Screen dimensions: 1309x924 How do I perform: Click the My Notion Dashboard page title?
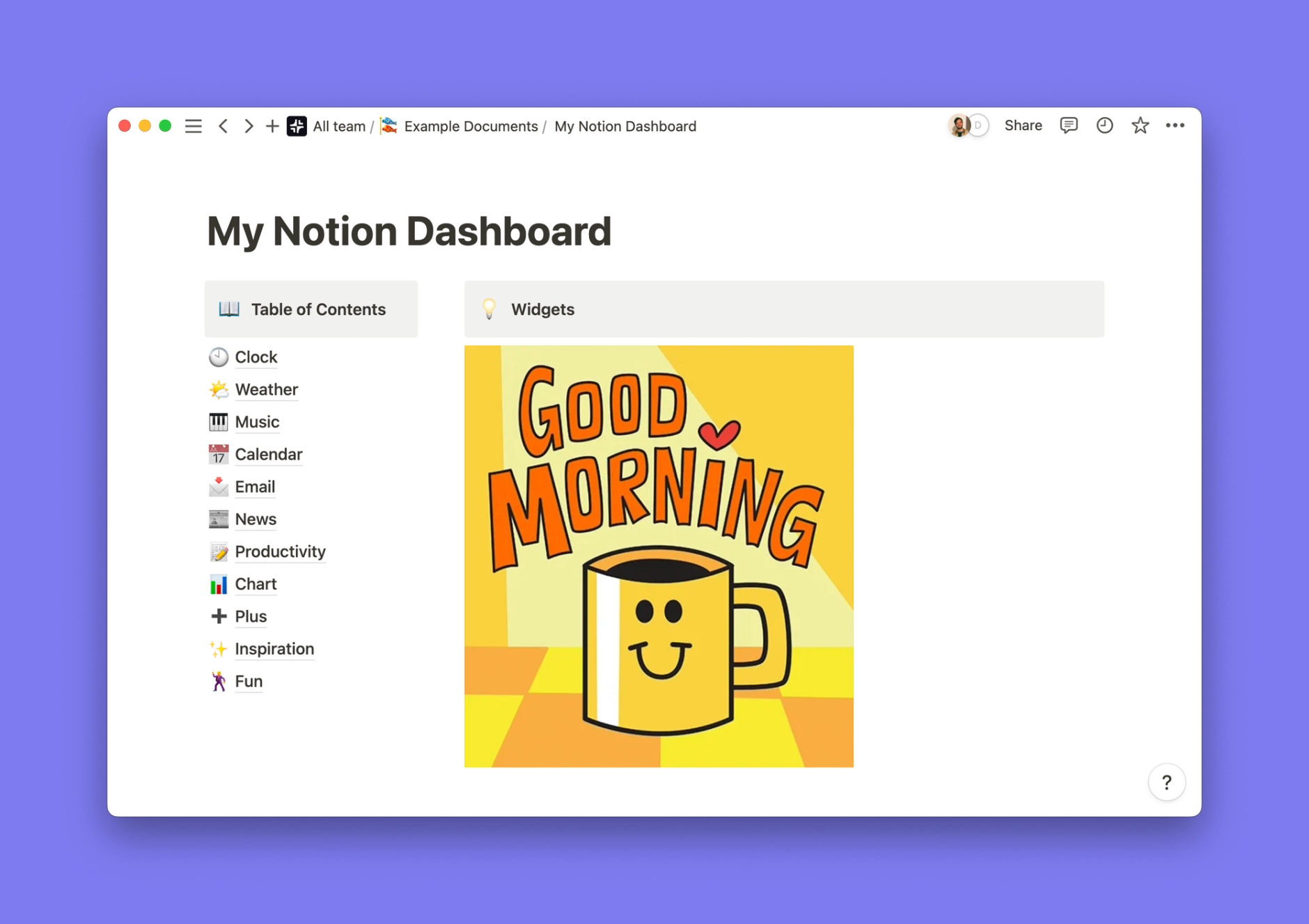[x=409, y=231]
